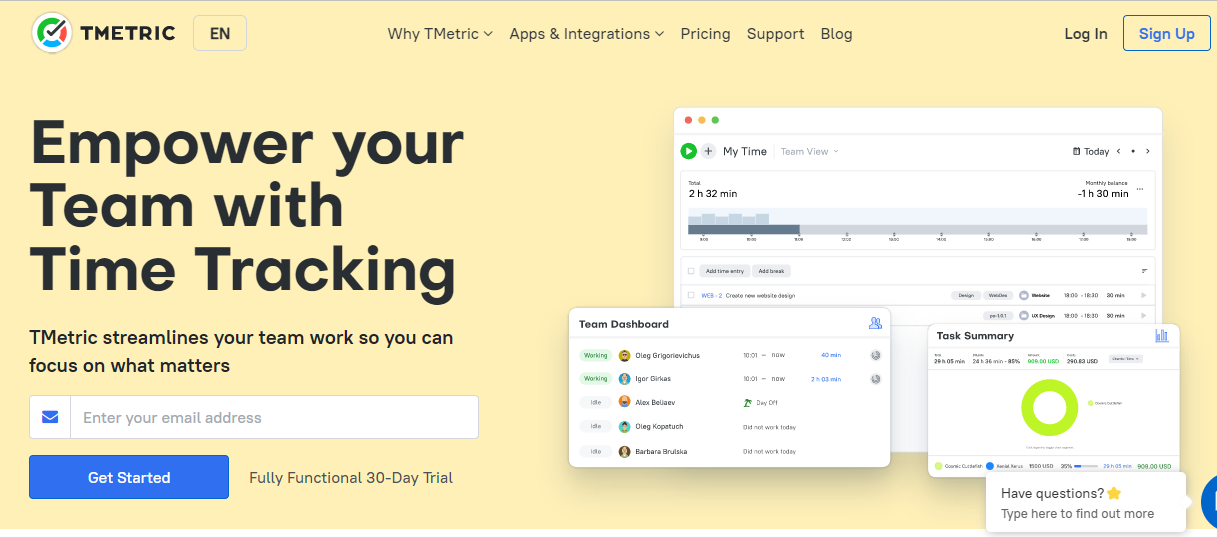The width and height of the screenshot is (1217, 537).
Task: Click Oleg Grigorievichus's avatar
Action: coord(625,355)
